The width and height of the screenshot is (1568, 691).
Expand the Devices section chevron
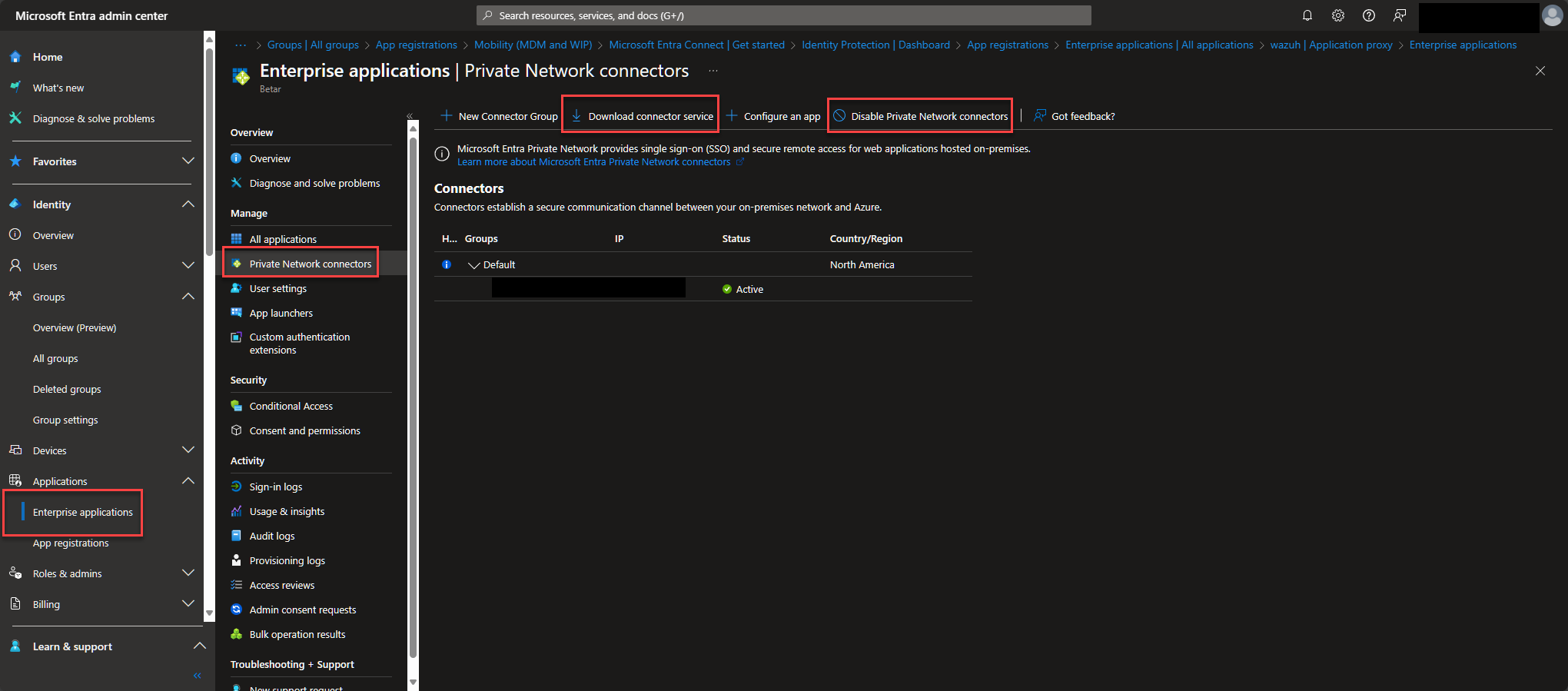coord(188,450)
